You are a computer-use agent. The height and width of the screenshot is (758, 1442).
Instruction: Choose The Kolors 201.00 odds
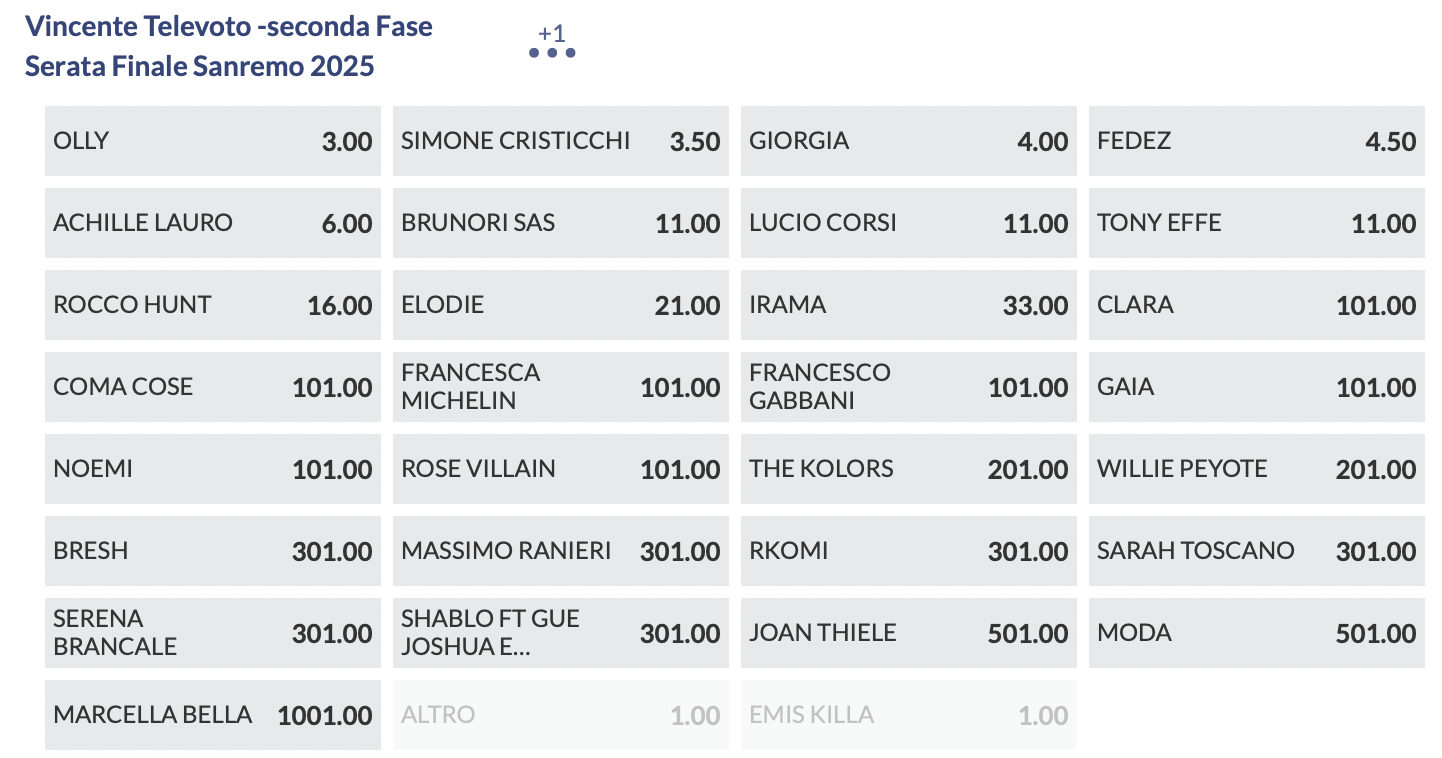click(x=908, y=469)
